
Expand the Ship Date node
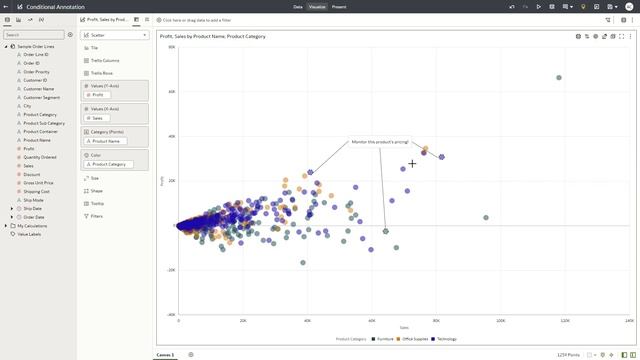pos(12,209)
